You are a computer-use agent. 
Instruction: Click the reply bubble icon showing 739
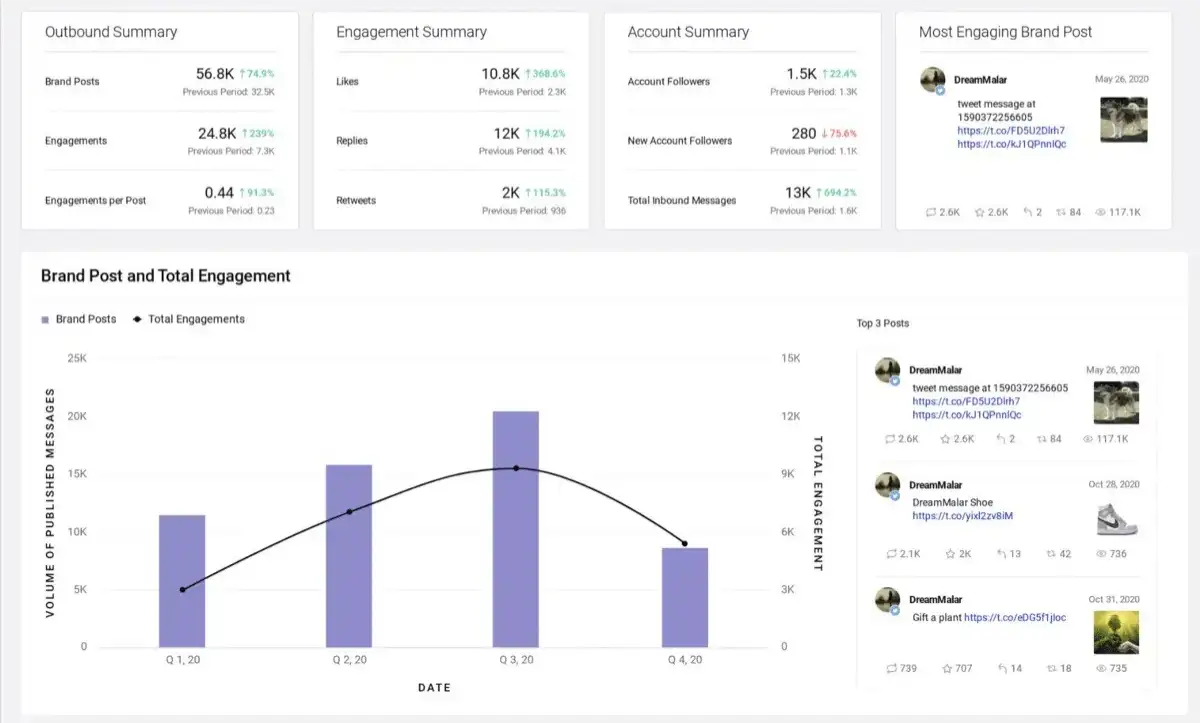893,668
